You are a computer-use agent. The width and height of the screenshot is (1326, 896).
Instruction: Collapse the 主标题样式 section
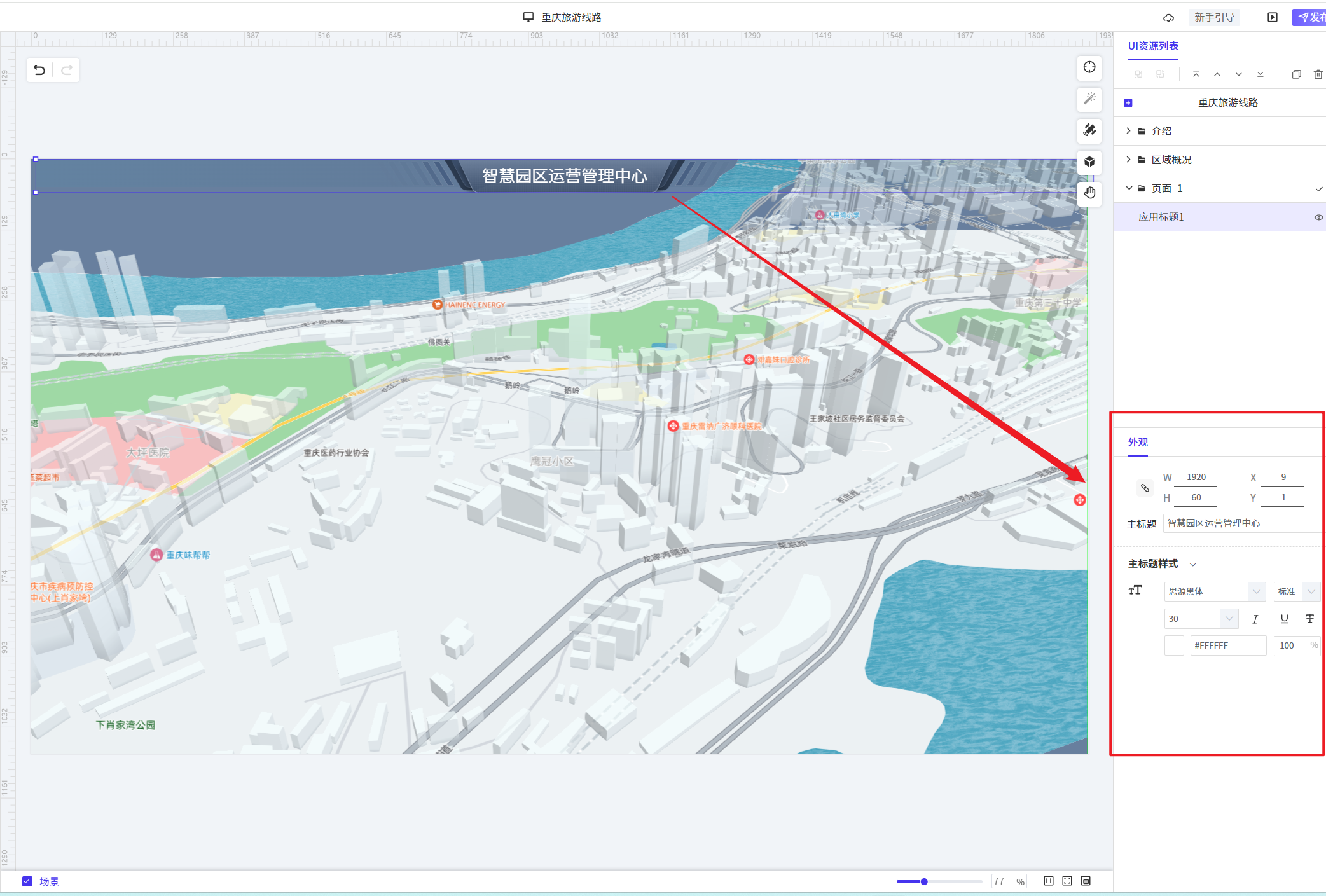click(x=1193, y=564)
